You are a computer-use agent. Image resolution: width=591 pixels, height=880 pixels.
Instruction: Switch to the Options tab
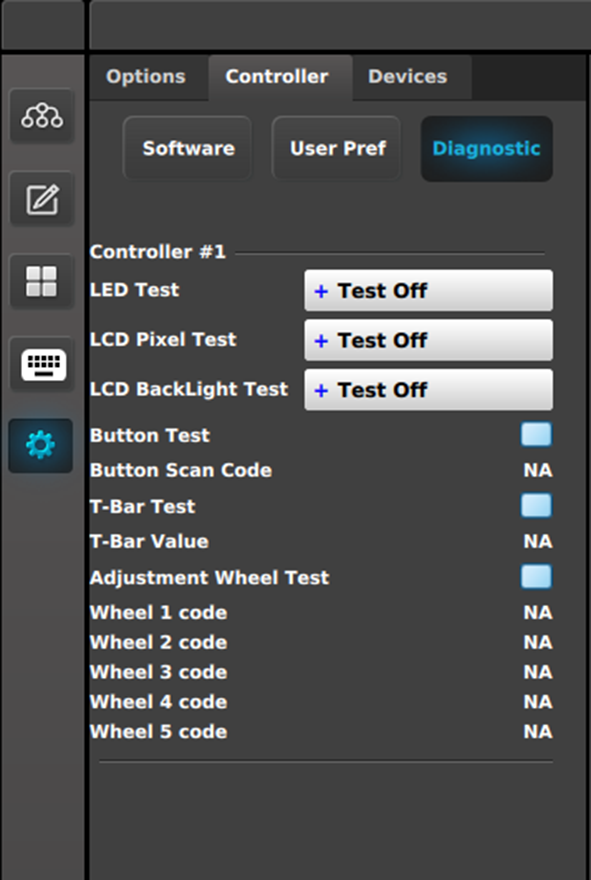(146, 77)
